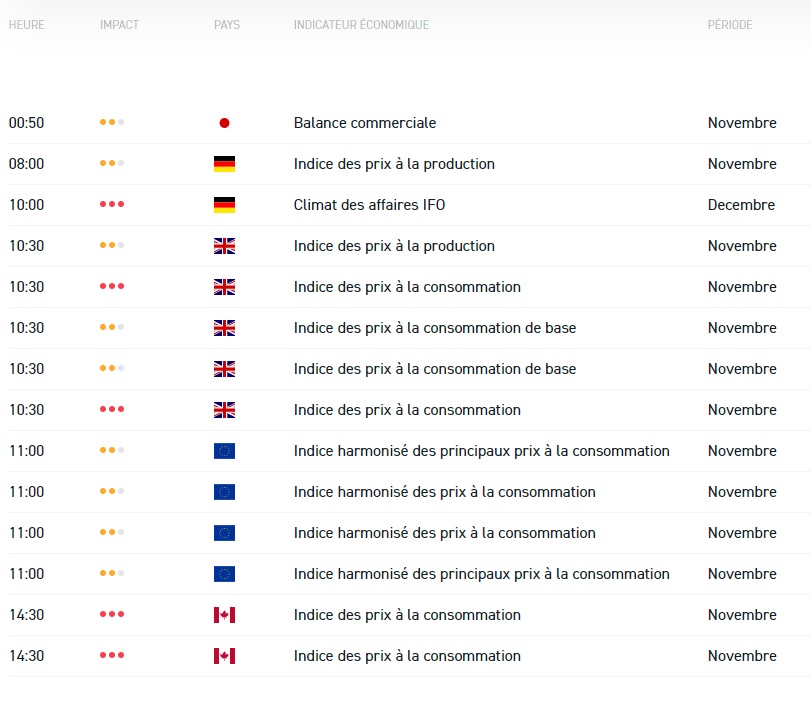Click the Decembre period cell
811x705 pixels.
[x=741, y=205]
